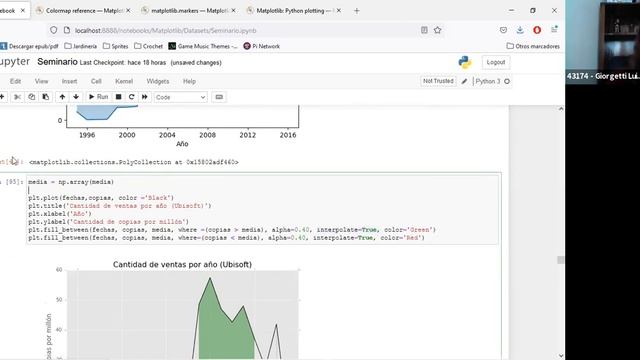Image resolution: width=640 pixels, height=360 pixels.
Task: Click the edit pencil icon near kernel name
Action: [464, 81]
